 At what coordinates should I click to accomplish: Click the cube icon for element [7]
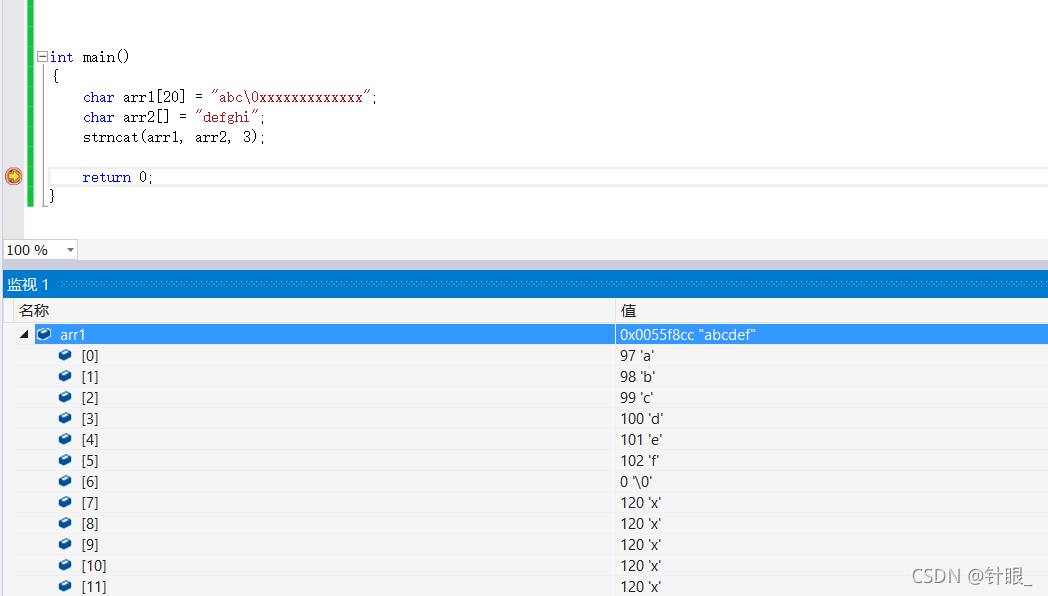click(65, 502)
